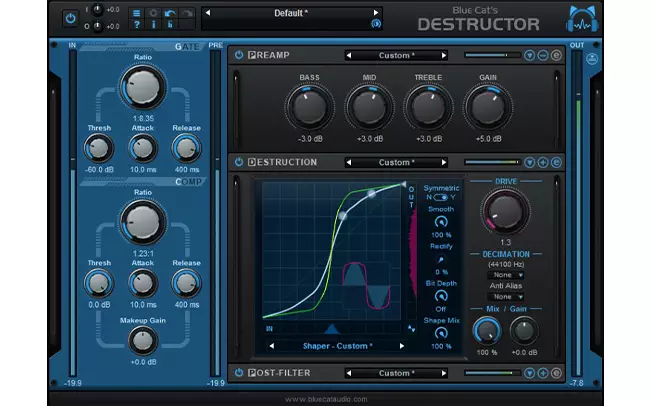Open the Anti Alias None dropdown

click(506, 297)
